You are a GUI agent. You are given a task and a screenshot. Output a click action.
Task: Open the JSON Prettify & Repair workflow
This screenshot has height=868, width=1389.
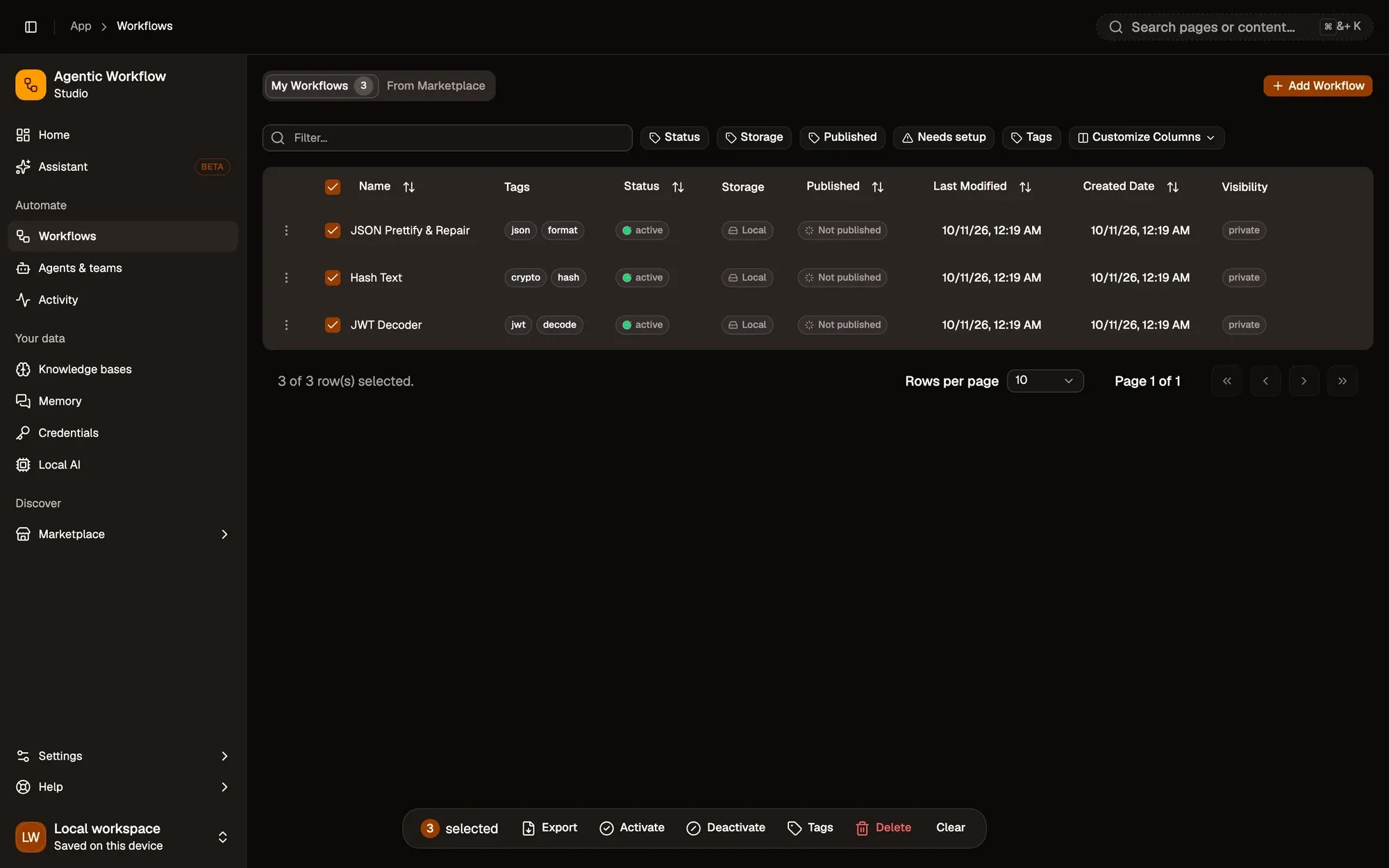[x=410, y=231]
